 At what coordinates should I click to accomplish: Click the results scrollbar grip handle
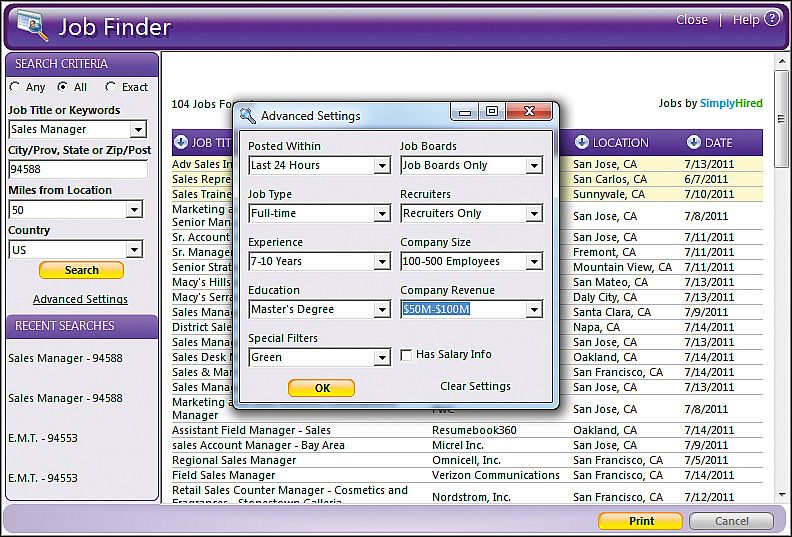tap(781, 119)
